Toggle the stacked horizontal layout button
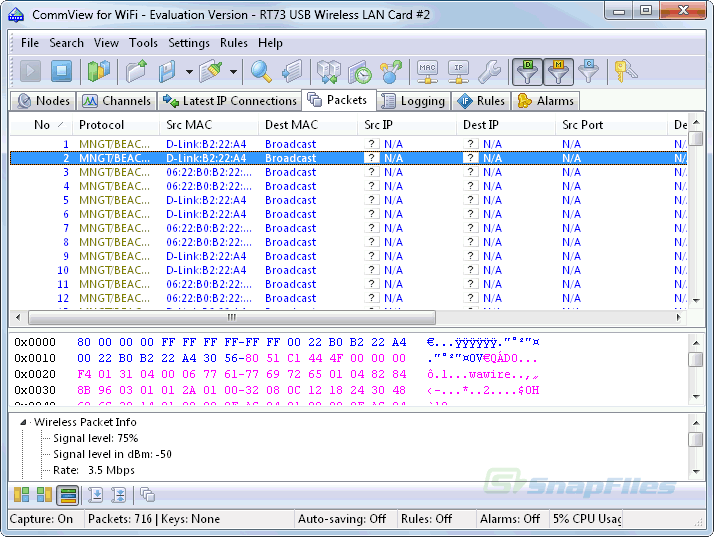Viewport: 714px width, 537px height. [x=68, y=495]
